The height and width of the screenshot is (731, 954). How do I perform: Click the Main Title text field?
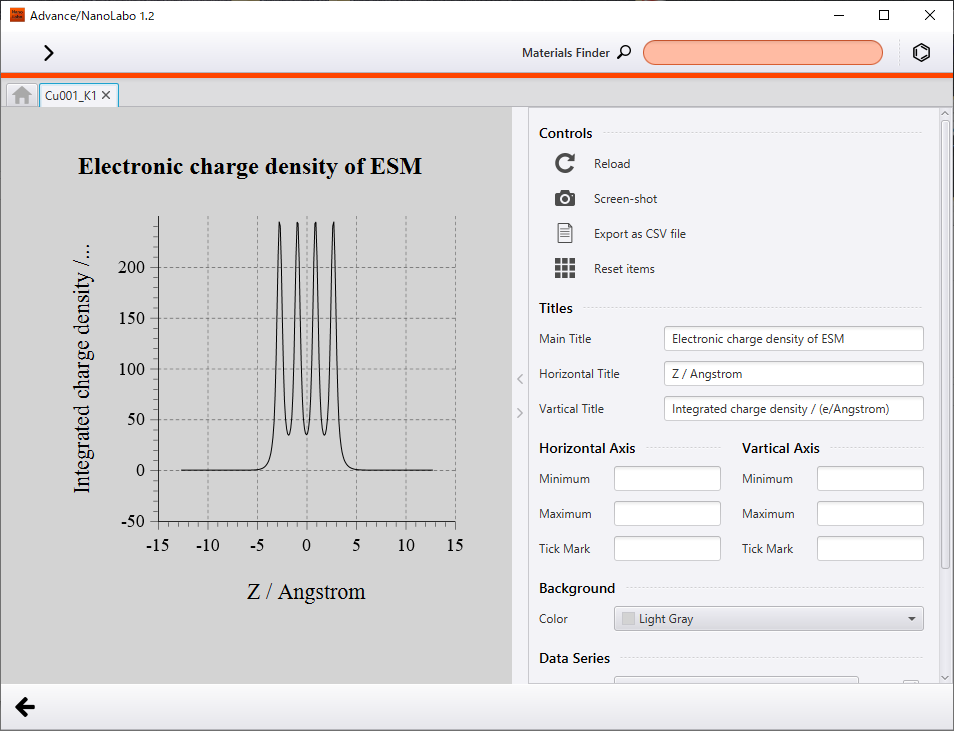[x=793, y=339]
